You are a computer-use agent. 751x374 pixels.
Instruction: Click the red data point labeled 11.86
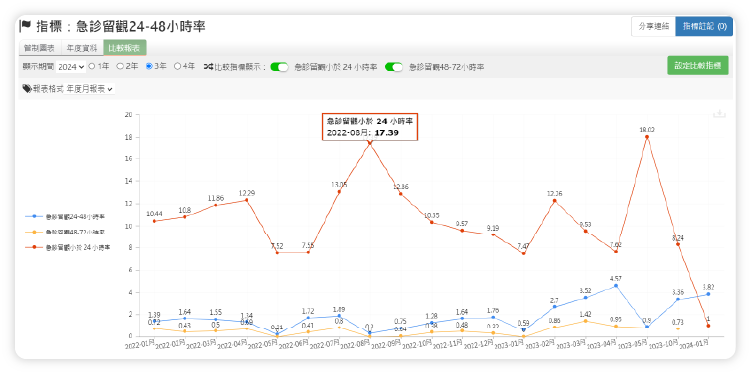[x=216, y=205]
